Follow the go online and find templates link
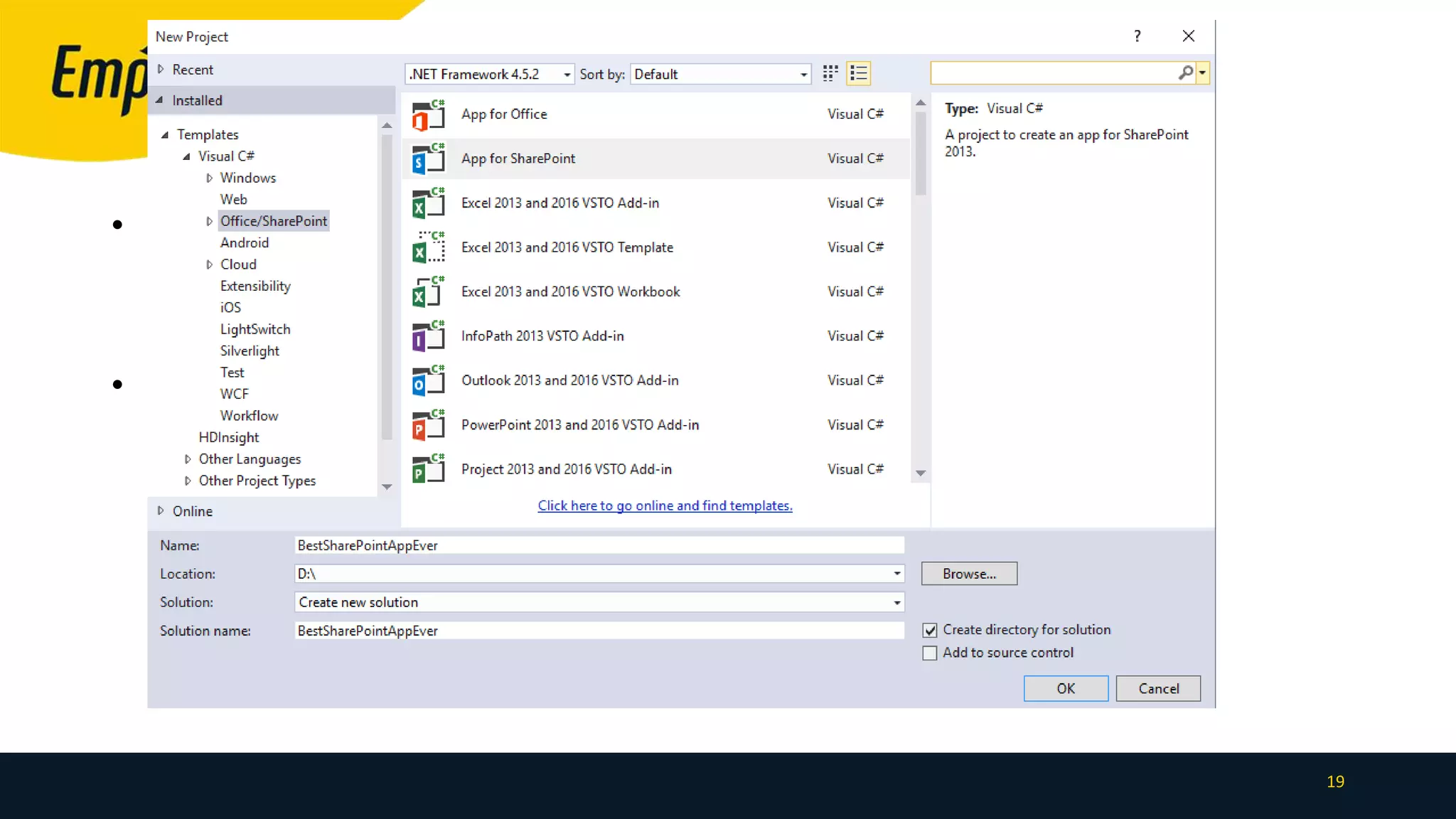 pyautogui.click(x=665, y=505)
